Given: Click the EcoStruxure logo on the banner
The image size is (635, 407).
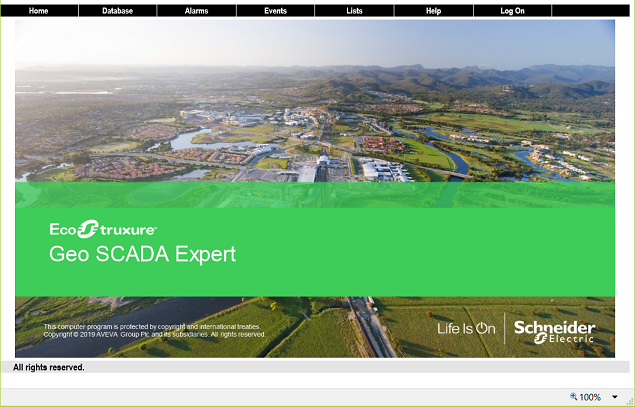Looking at the screenshot, I should [103, 229].
